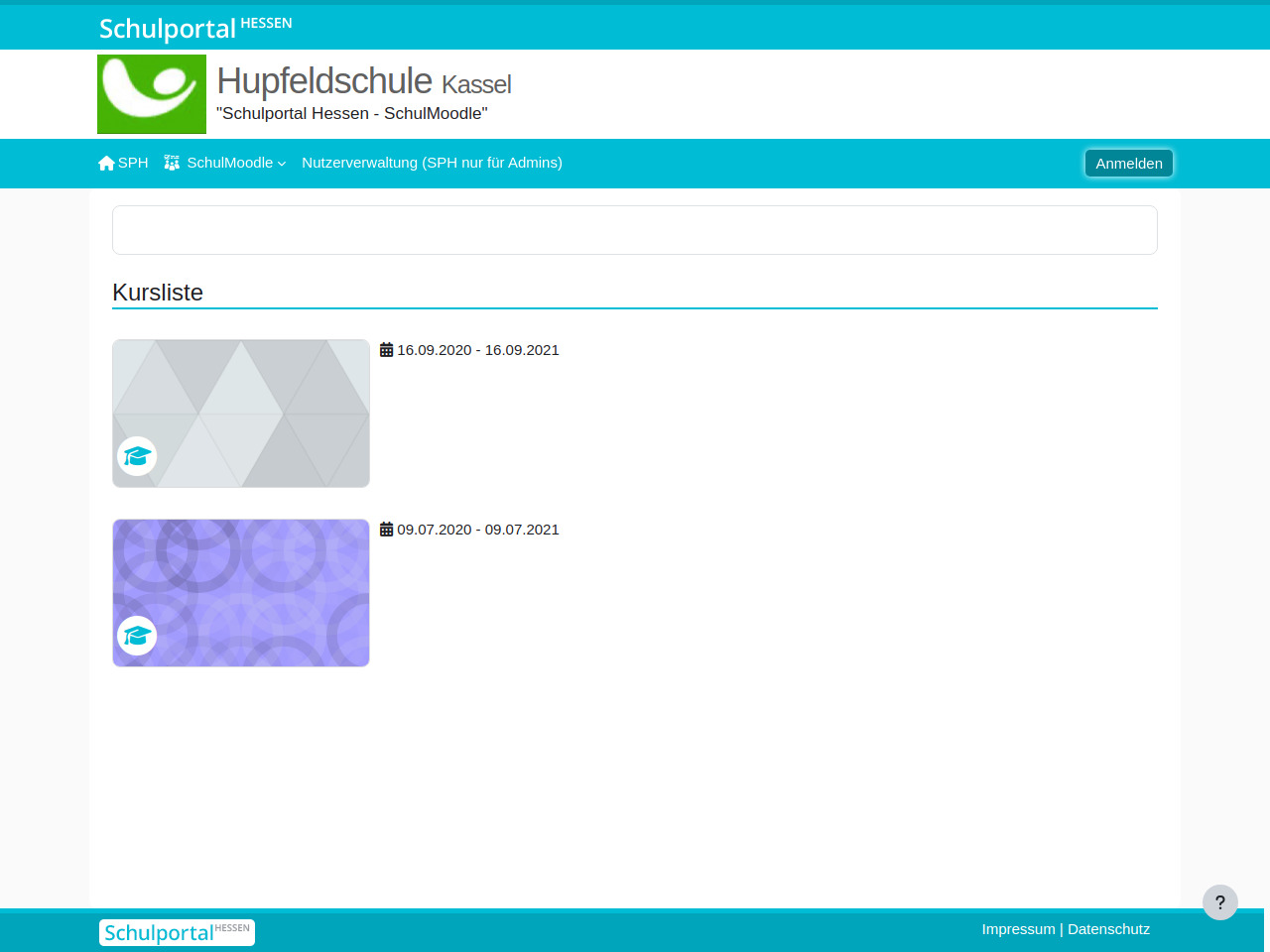
Task: Open Nutzerverwaltung (SPH nur für Admins) menu
Action: [x=432, y=163]
